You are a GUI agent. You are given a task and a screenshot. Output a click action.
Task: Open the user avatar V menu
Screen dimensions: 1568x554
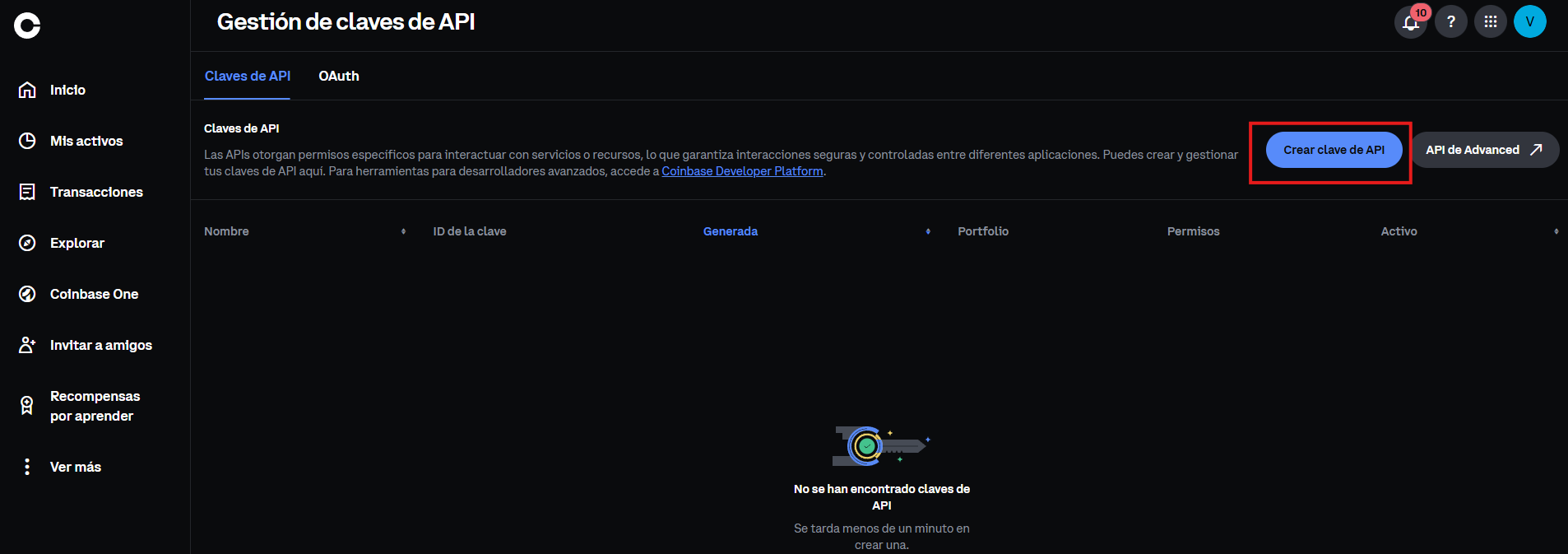[x=1530, y=21]
